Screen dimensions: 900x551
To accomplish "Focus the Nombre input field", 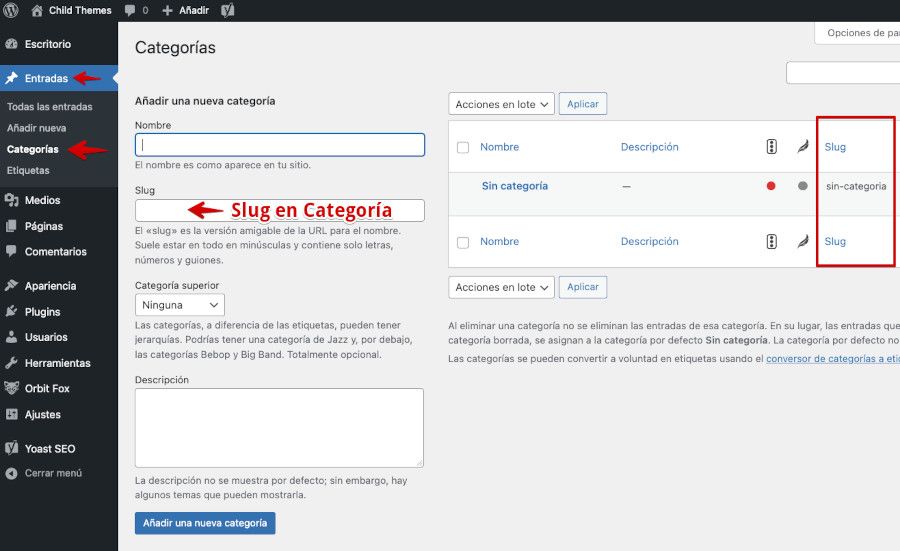I will pos(280,145).
